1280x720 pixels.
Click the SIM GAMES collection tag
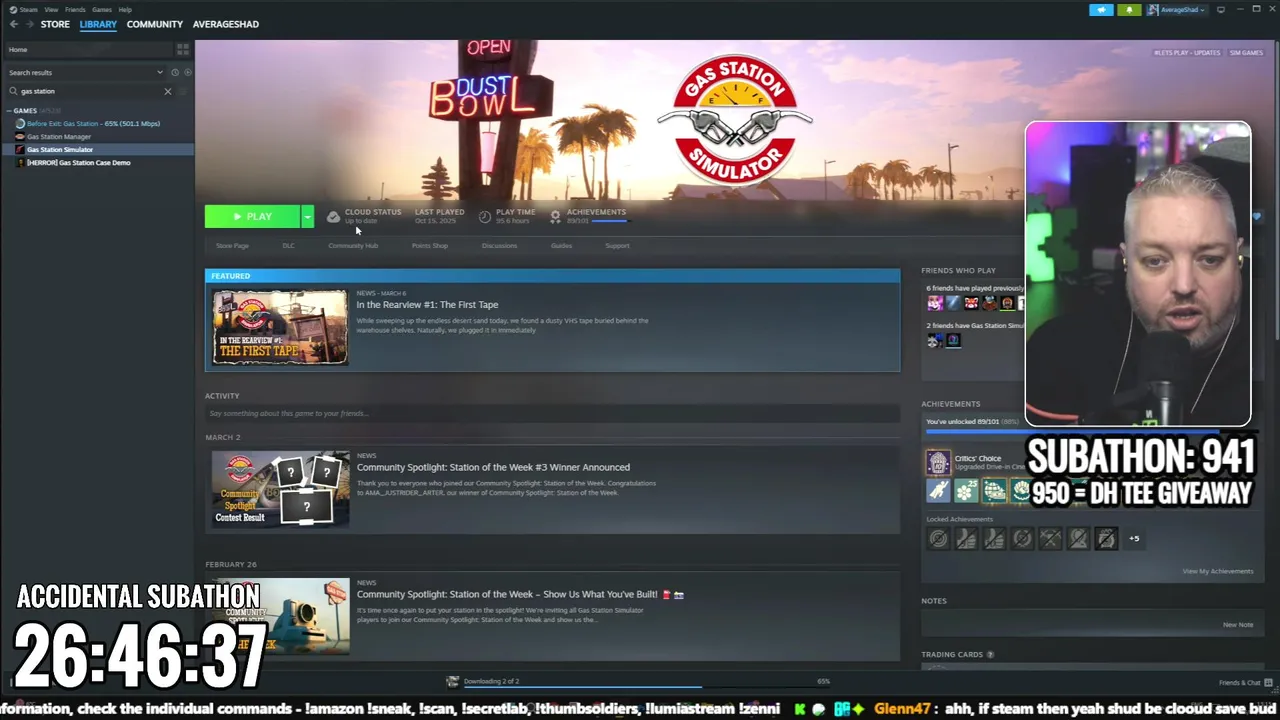pos(1246,52)
